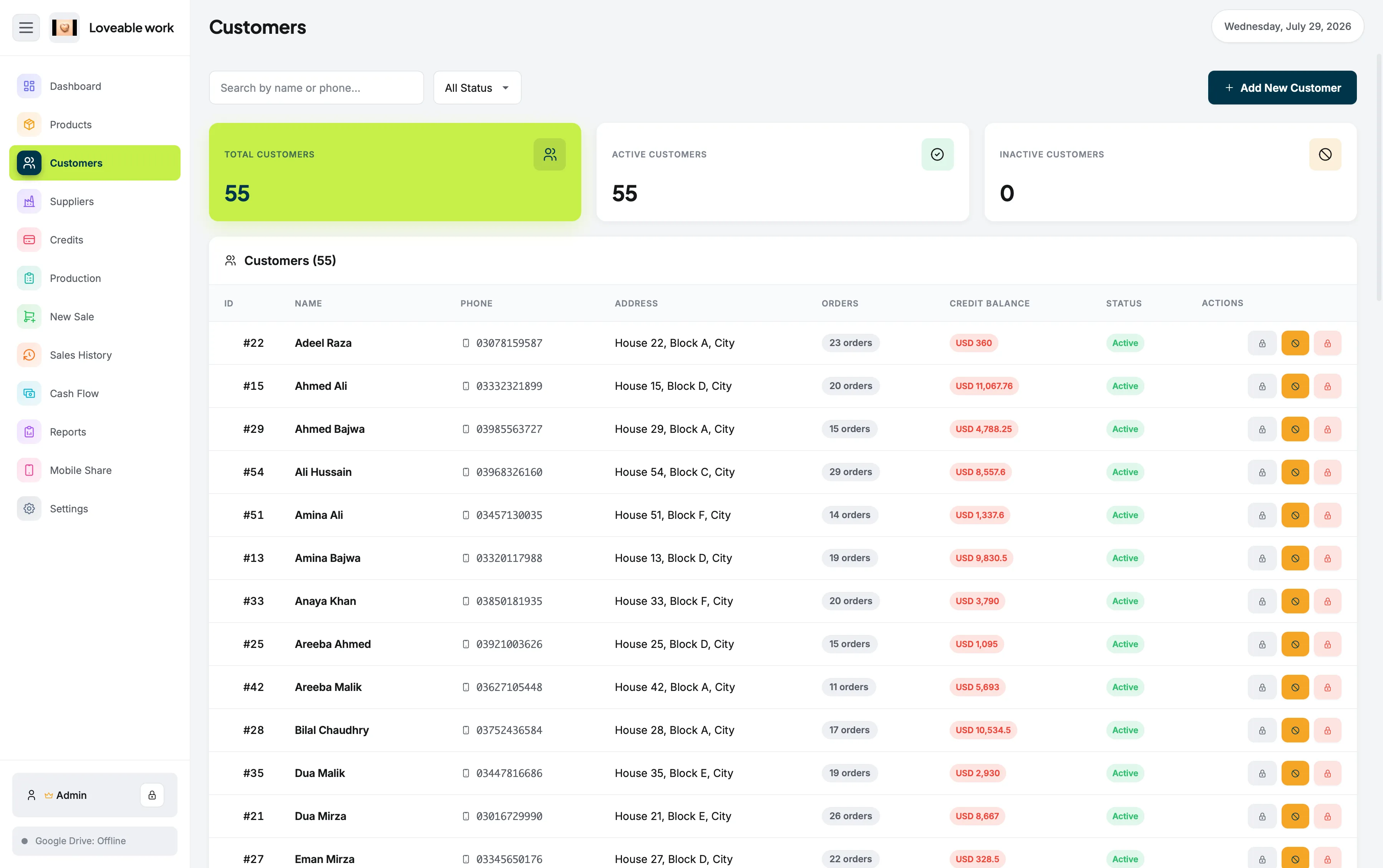
Task: Click the orange ban icon for Dua Malik
Action: coord(1295,774)
